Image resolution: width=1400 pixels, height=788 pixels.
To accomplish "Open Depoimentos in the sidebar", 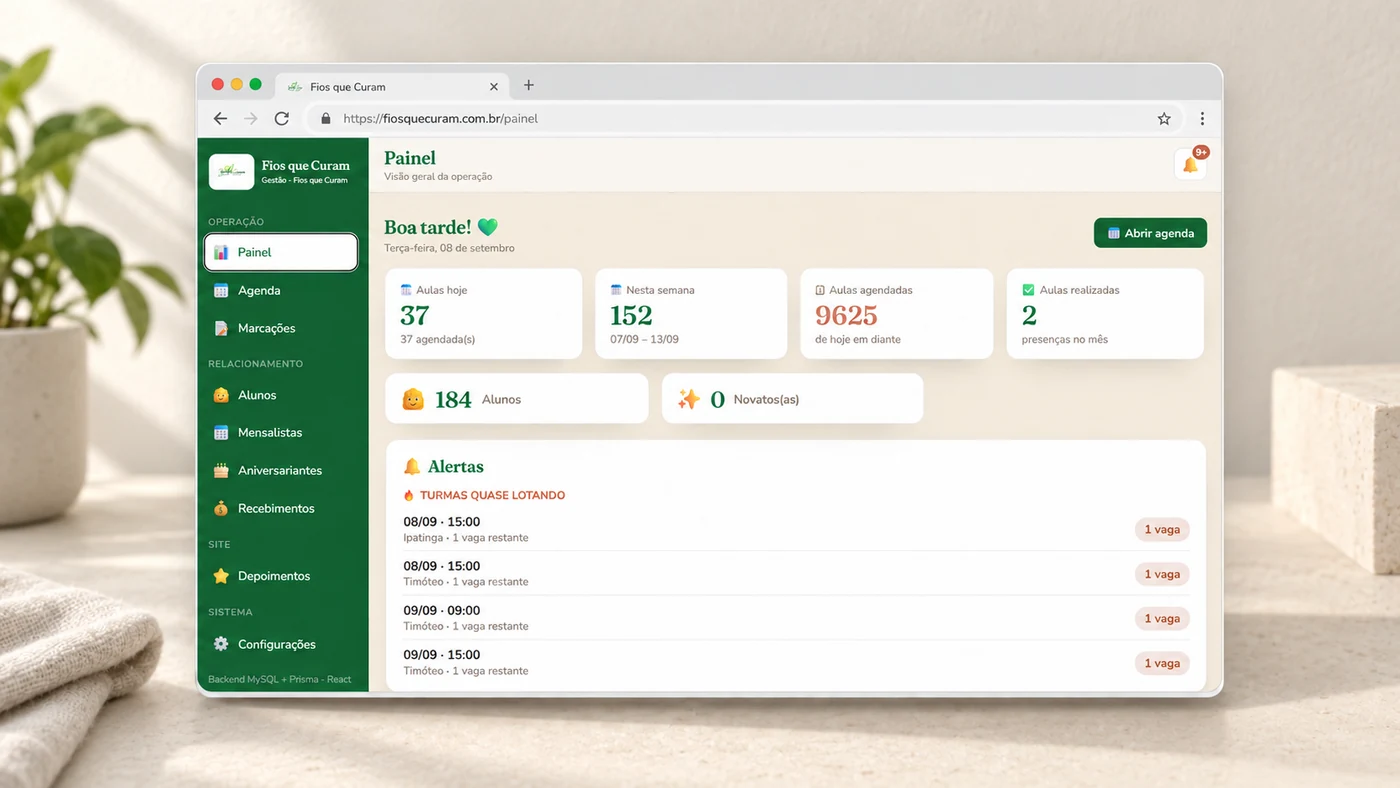I will pos(281,576).
